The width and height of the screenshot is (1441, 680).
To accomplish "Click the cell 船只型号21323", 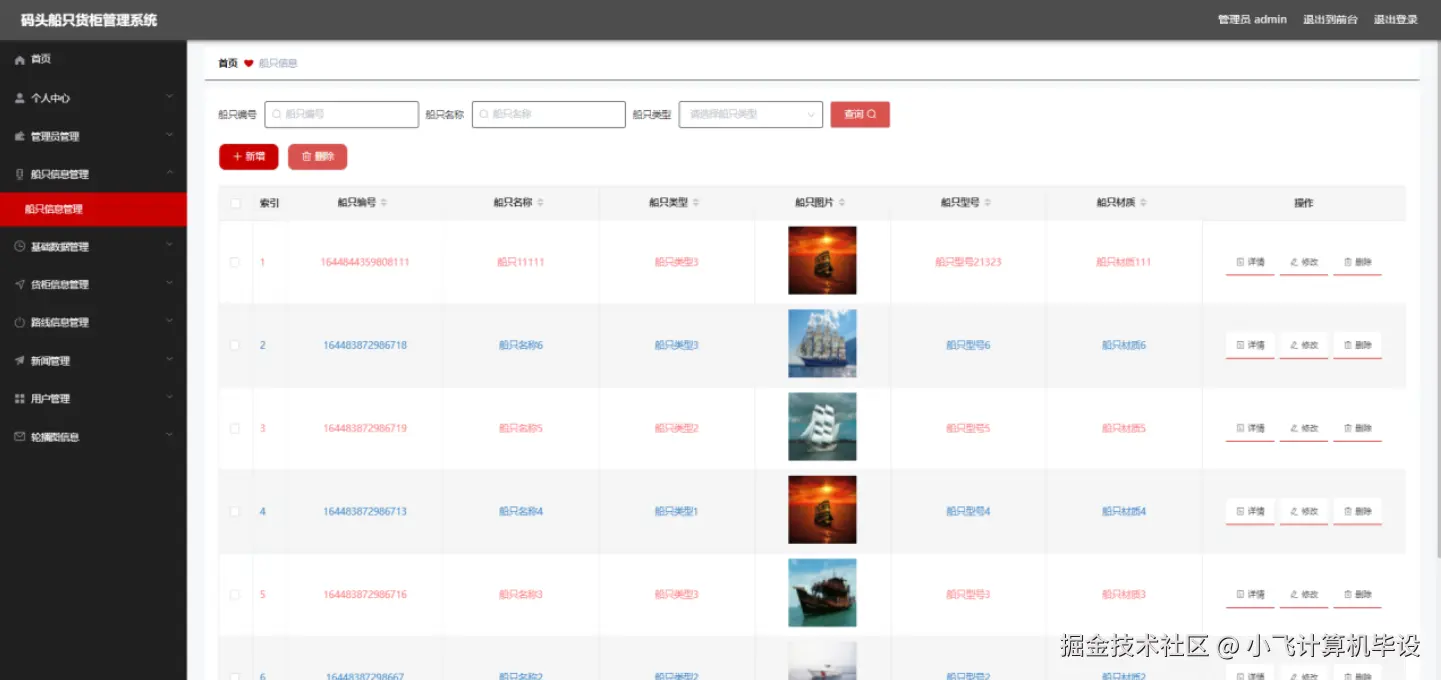I will pyautogui.click(x=968, y=262).
